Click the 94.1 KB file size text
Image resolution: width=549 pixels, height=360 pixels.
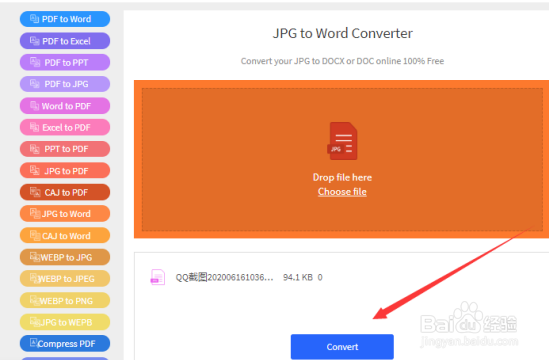point(298,277)
